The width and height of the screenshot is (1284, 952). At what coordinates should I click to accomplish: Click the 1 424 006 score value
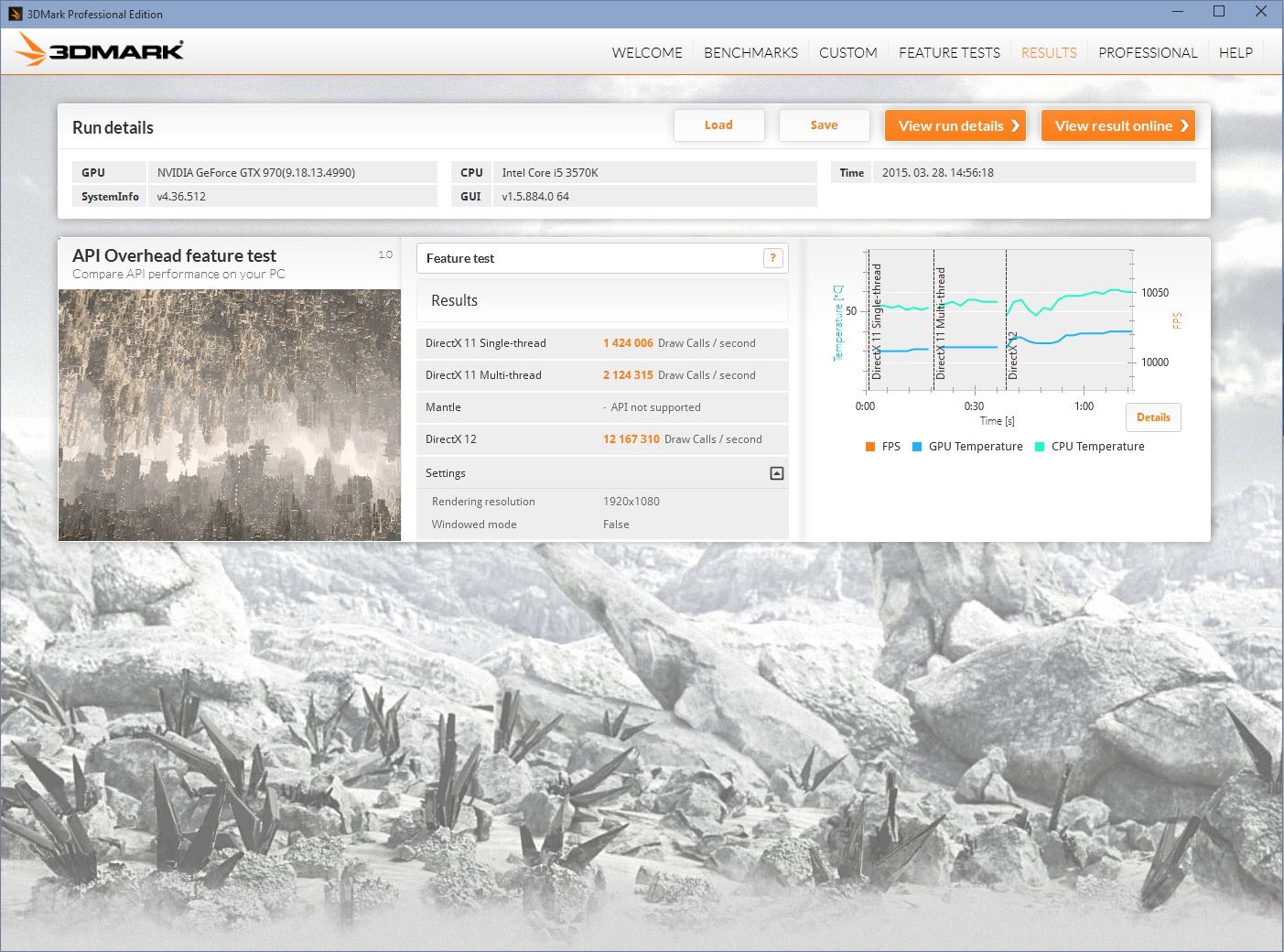click(628, 343)
